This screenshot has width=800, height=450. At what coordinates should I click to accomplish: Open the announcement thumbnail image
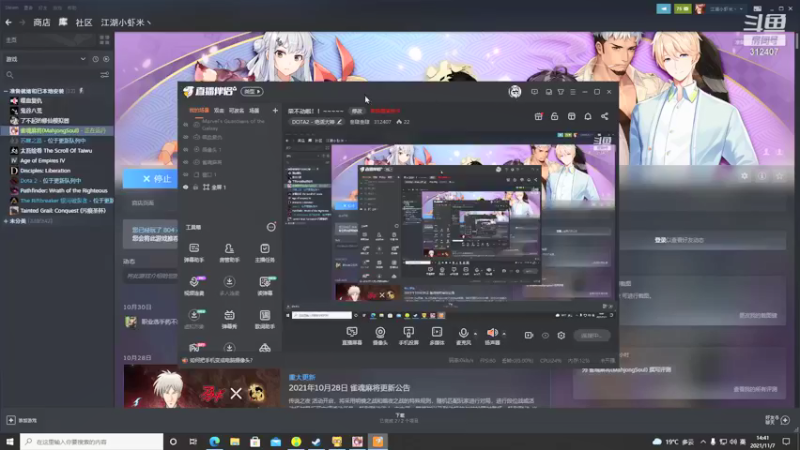[202, 388]
